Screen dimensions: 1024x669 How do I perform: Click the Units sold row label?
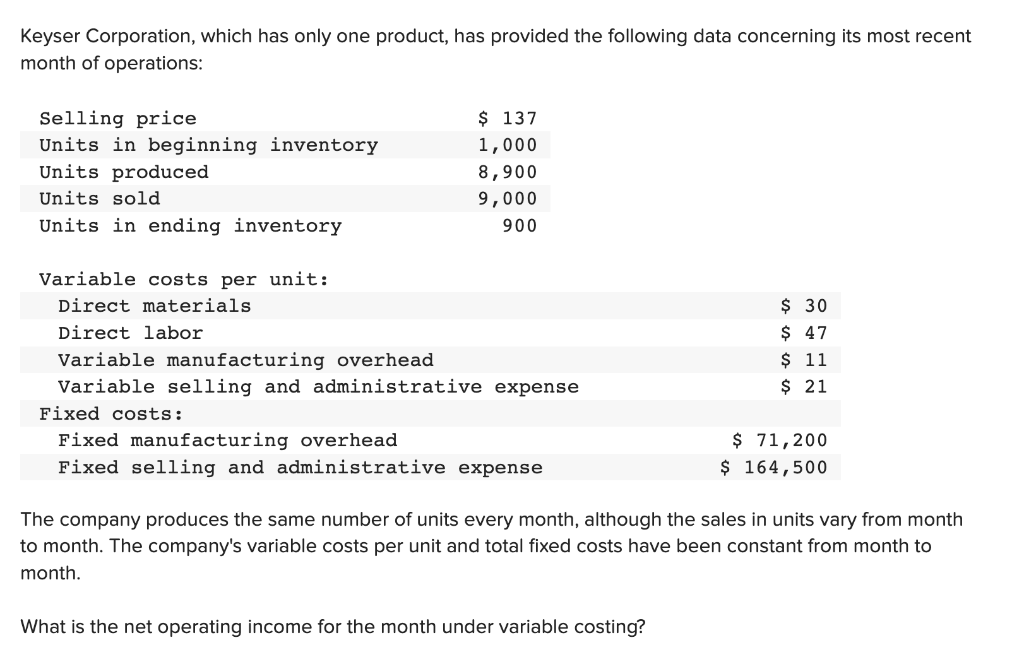[99, 199]
